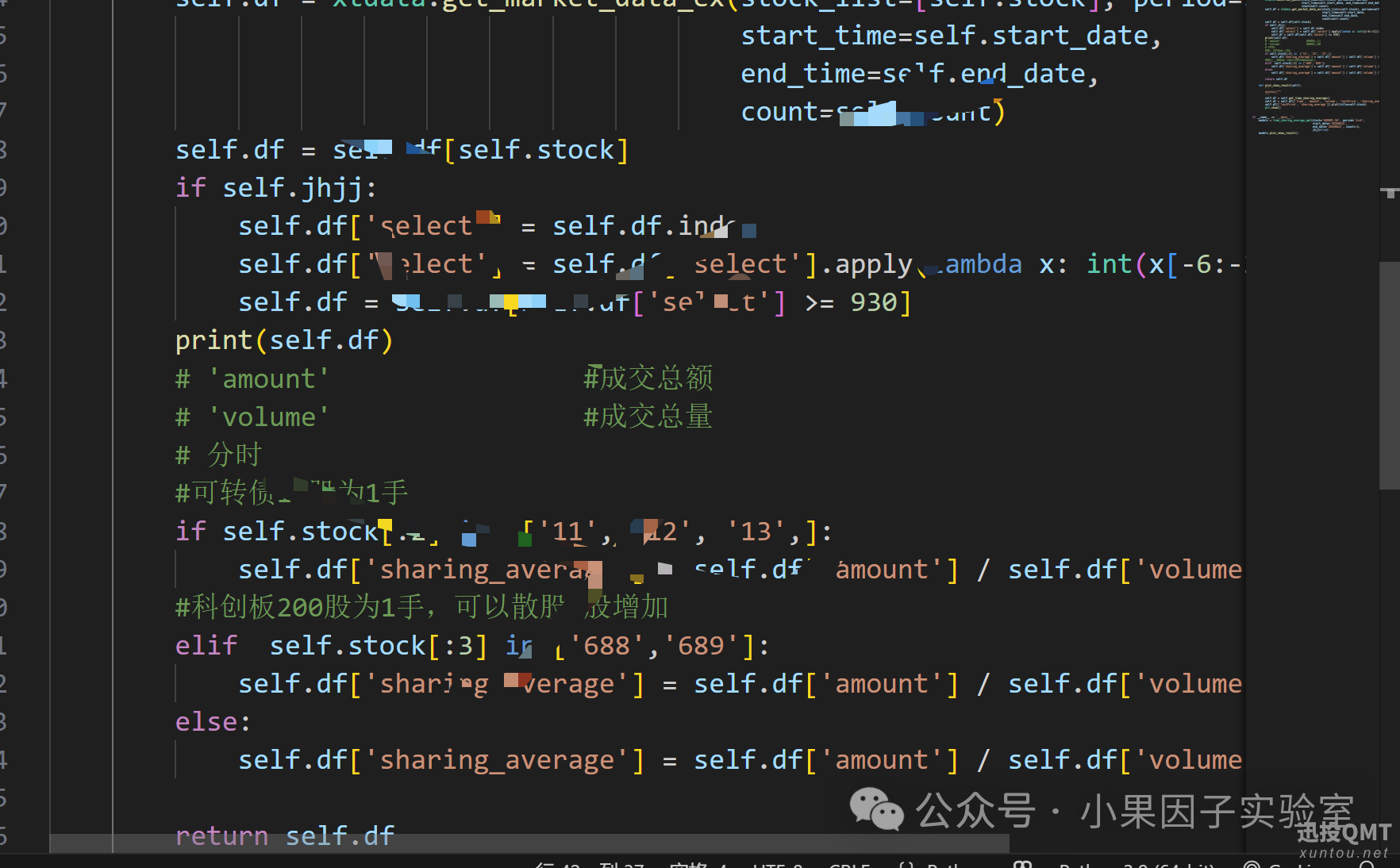Click "self.df['amount']" under the else branch
The height and width of the screenshot is (868, 1400).
point(826,760)
